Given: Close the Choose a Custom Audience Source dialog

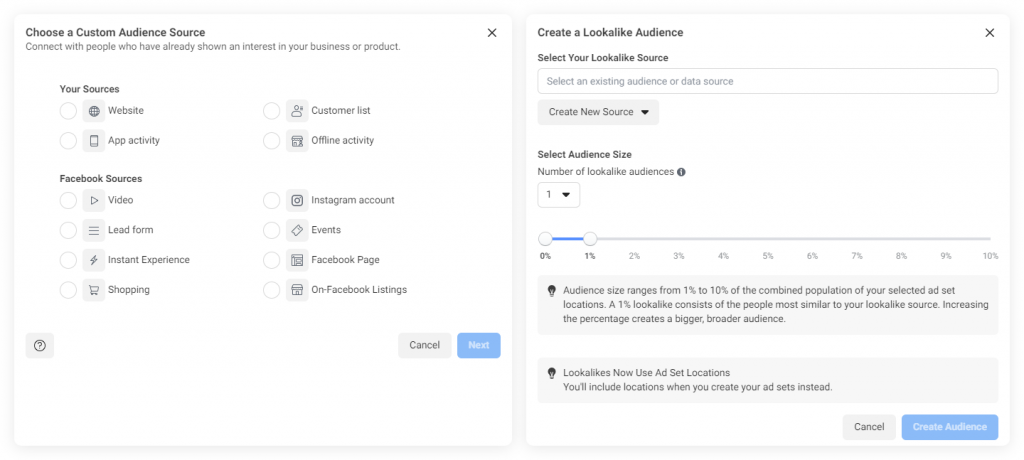Looking at the screenshot, I should pyautogui.click(x=492, y=33).
